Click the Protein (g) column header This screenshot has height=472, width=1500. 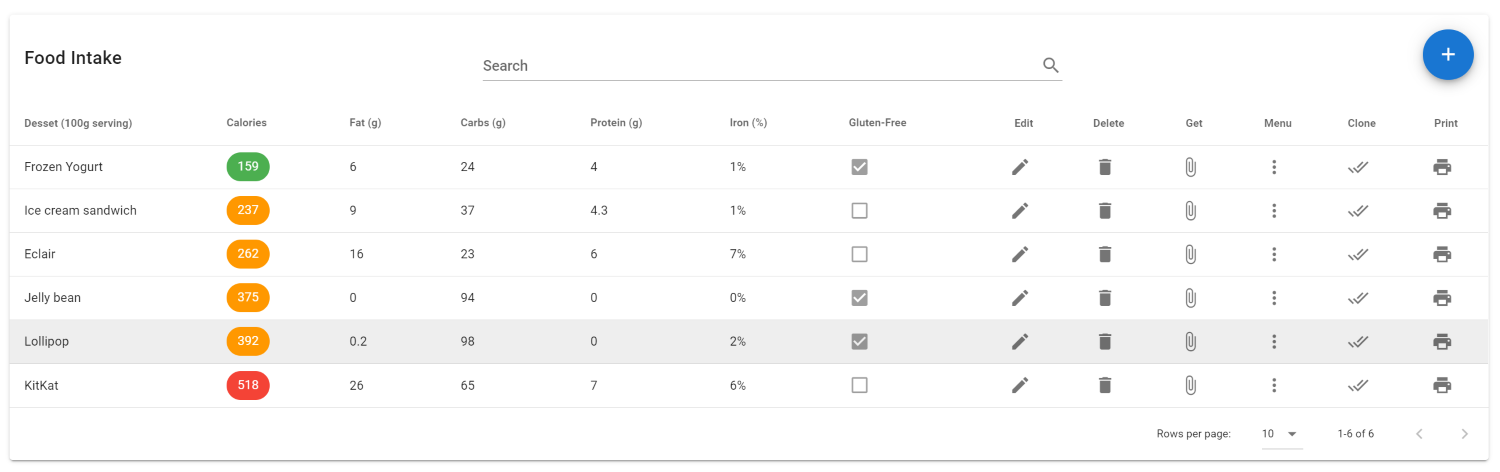tap(616, 123)
